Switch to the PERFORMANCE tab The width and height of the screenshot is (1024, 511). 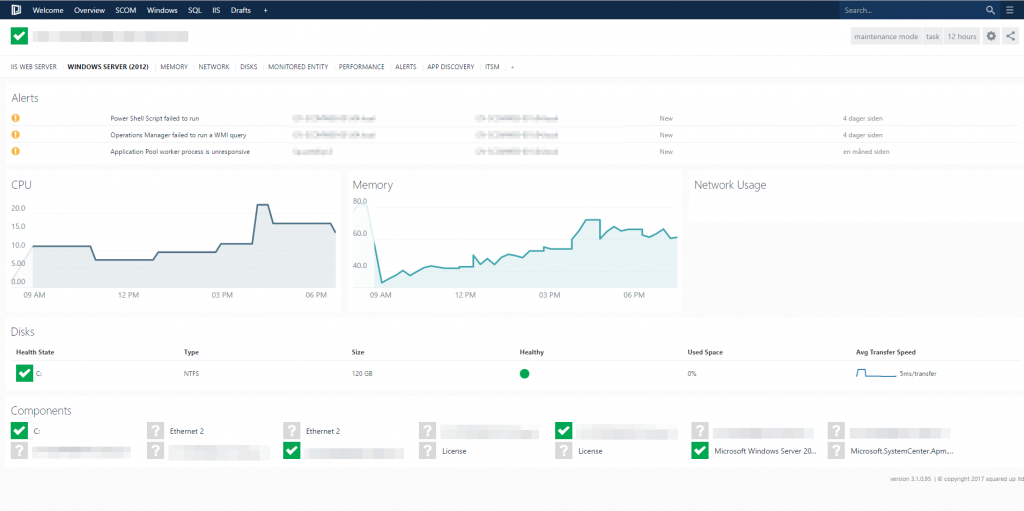point(361,67)
